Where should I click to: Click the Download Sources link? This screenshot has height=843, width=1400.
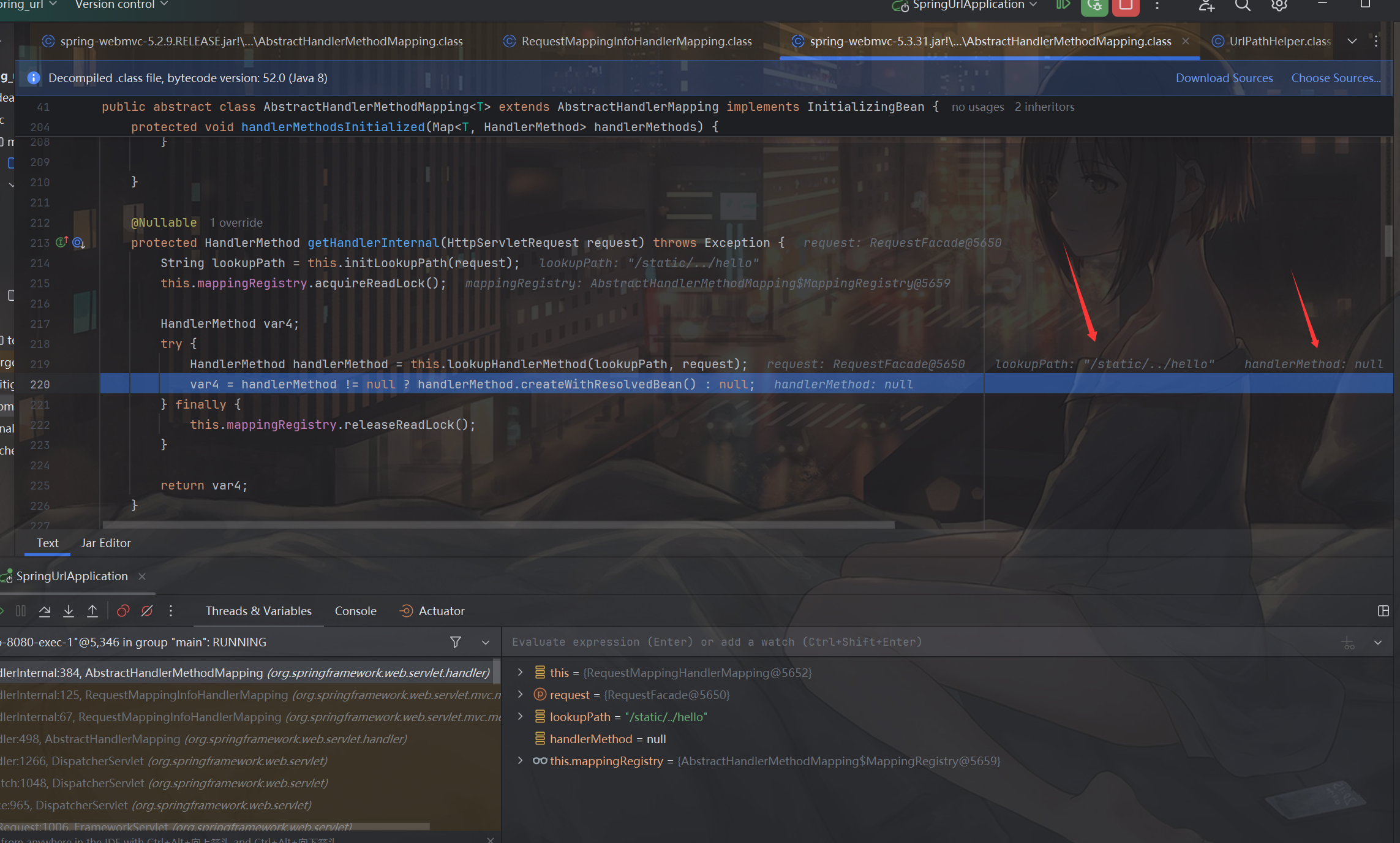1224,78
